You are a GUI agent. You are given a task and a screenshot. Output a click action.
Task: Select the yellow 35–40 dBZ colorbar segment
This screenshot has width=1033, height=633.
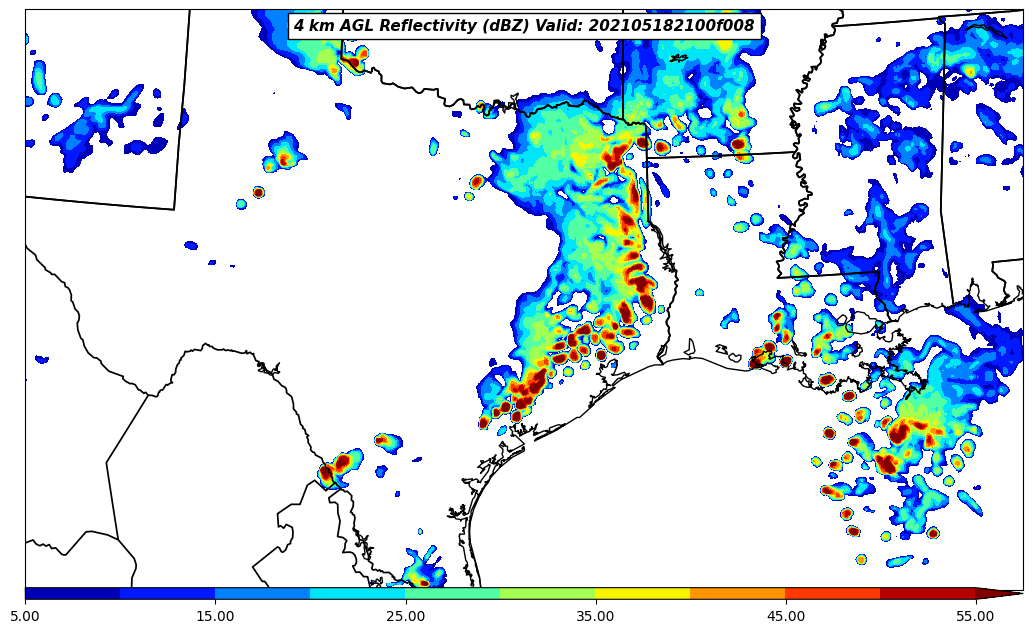[642, 593]
